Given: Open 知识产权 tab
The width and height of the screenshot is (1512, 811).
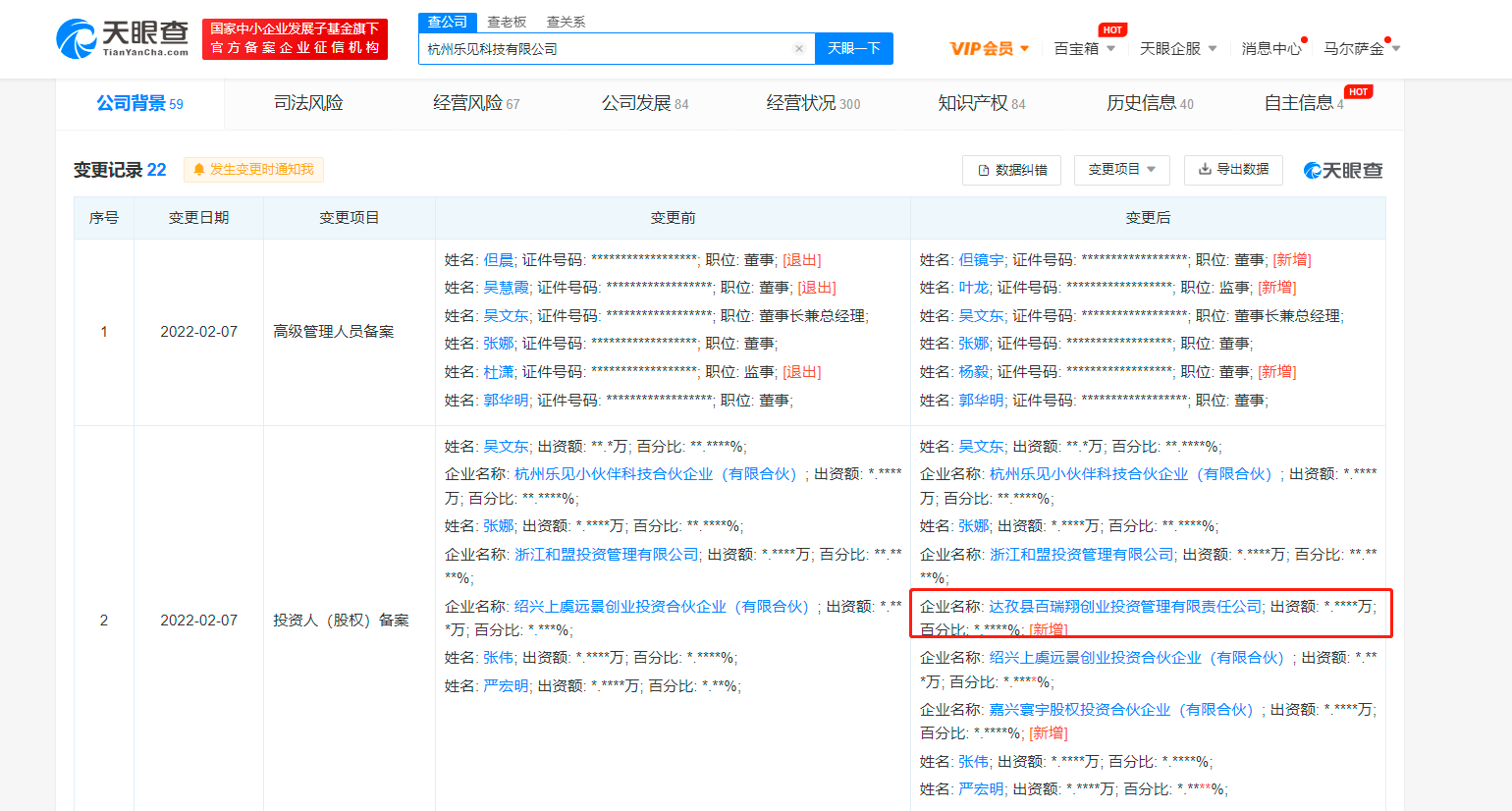Looking at the screenshot, I should [x=982, y=103].
